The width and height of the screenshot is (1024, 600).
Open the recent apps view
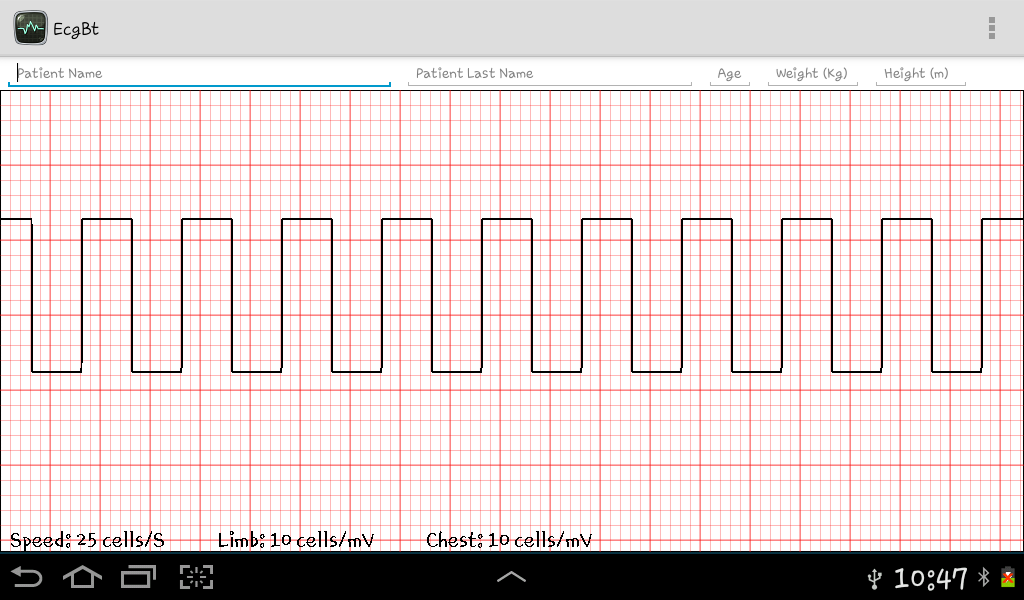tap(138, 577)
